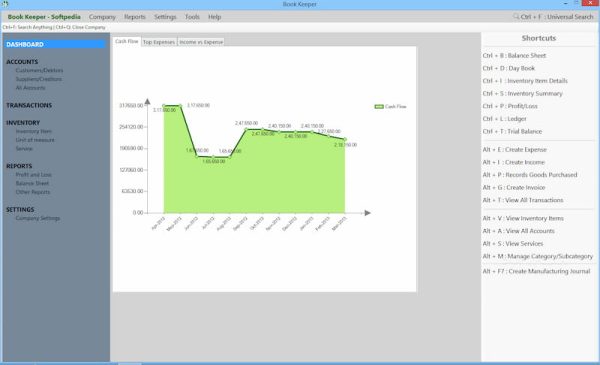Click the TRANSACTIONS sidebar heading
Screen dimensions: 600x365
click(x=29, y=105)
